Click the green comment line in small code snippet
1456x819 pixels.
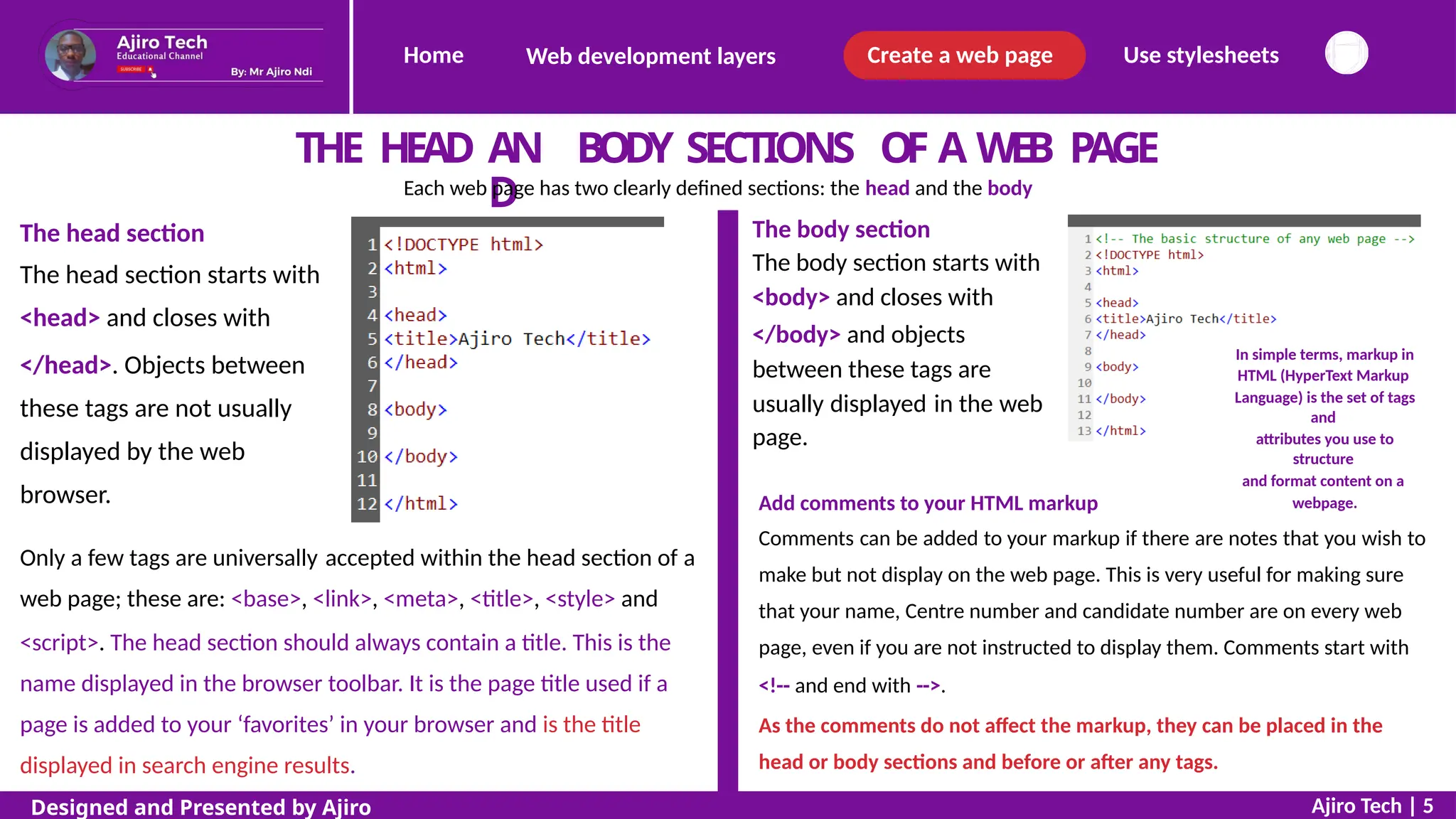pos(1255,239)
